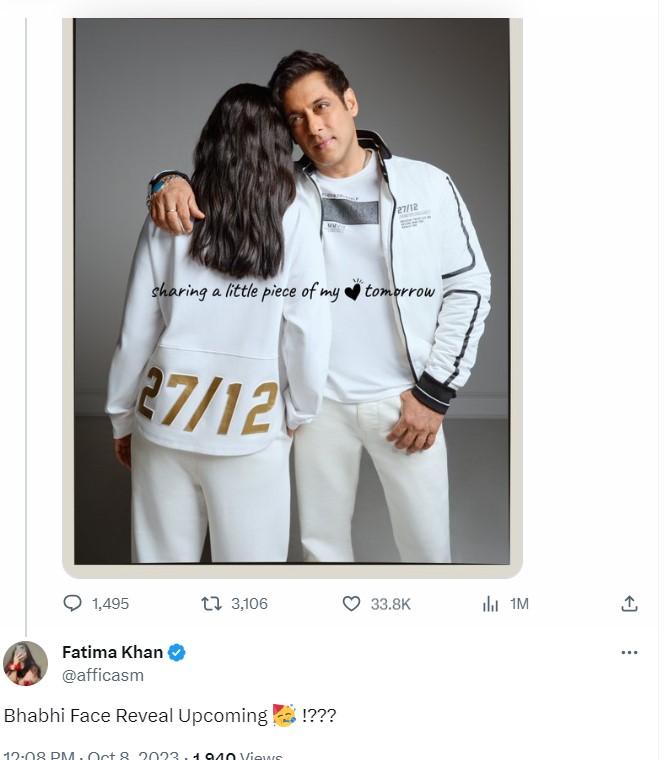Viewport: 672px width, 760px height.
Task: Click the reply speech bubble icon
Action: pyautogui.click(x=73, y=603)
